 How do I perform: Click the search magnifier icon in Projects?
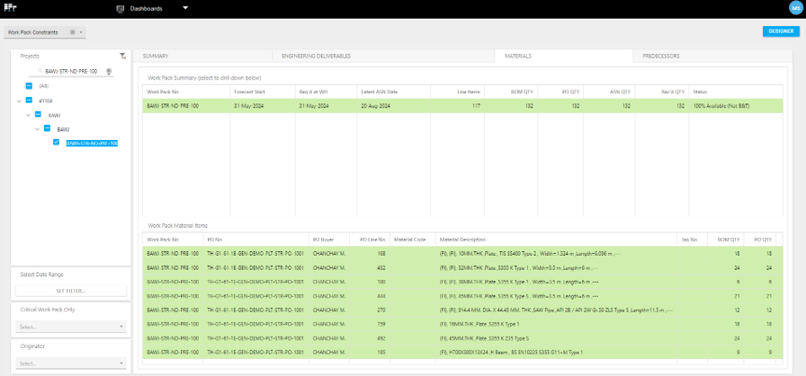[40, 71]
